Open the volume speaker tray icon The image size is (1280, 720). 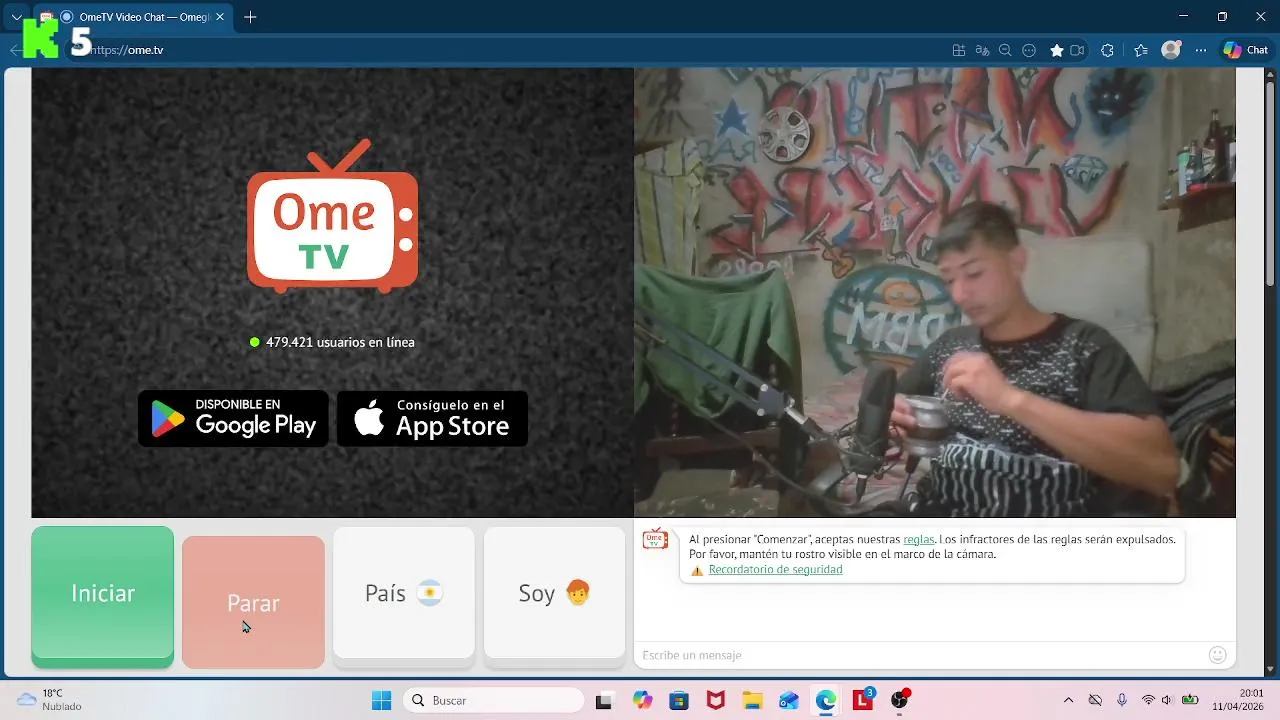1166,701
